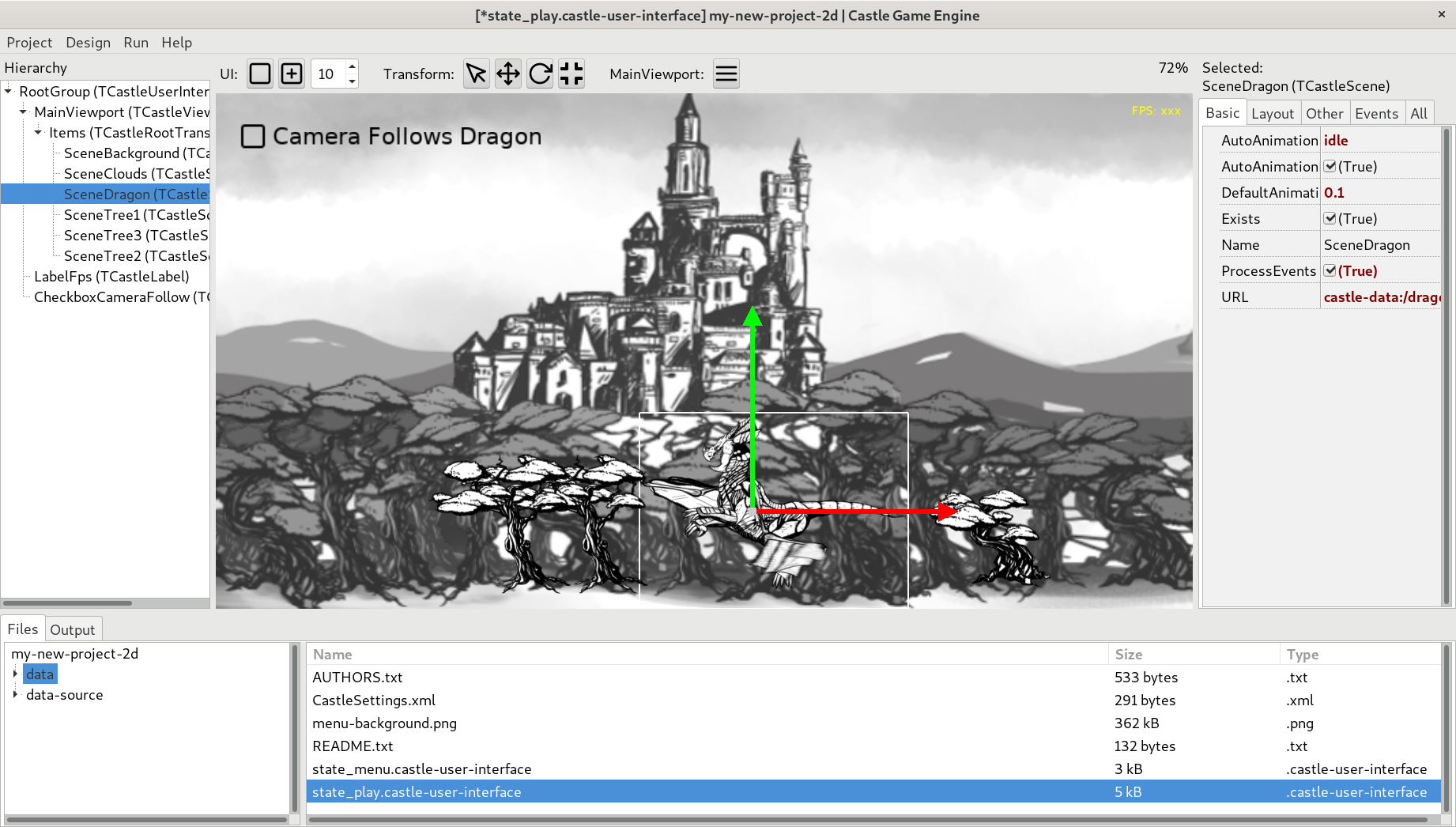Image resolution: width=1456 pixels, height=827 pixels.
Task: Choose the Scale transform tool
Action: tap(571, 74)
